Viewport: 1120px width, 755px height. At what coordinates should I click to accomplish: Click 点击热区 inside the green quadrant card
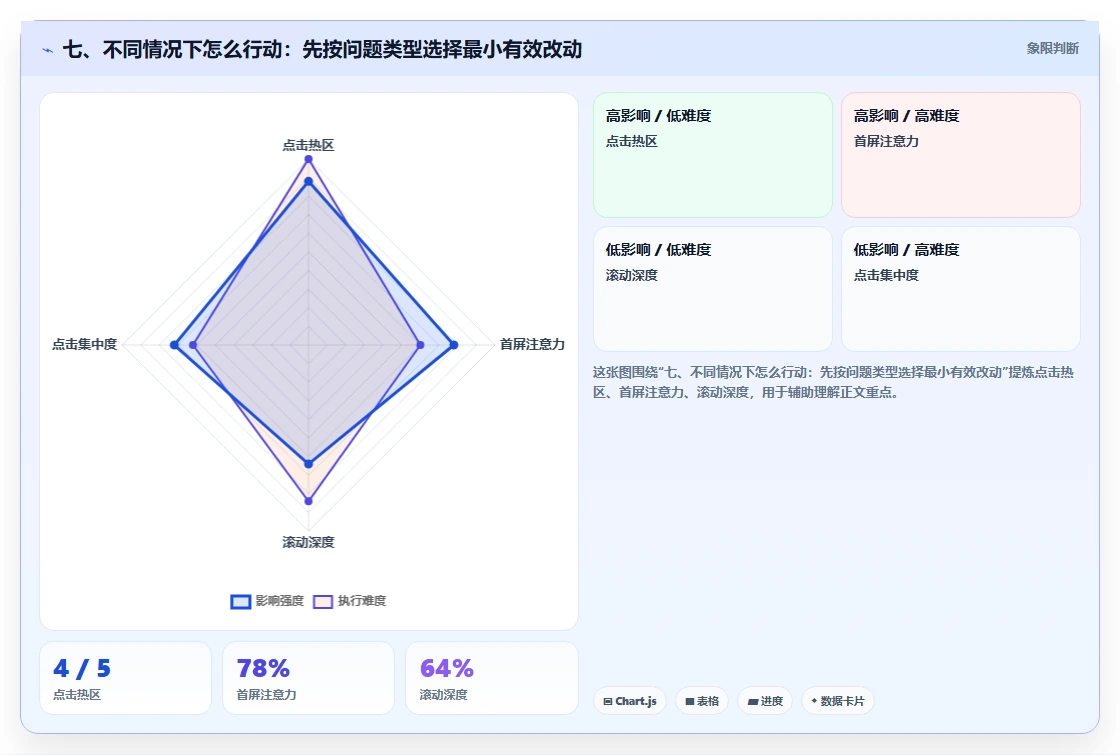coord(631,141)
